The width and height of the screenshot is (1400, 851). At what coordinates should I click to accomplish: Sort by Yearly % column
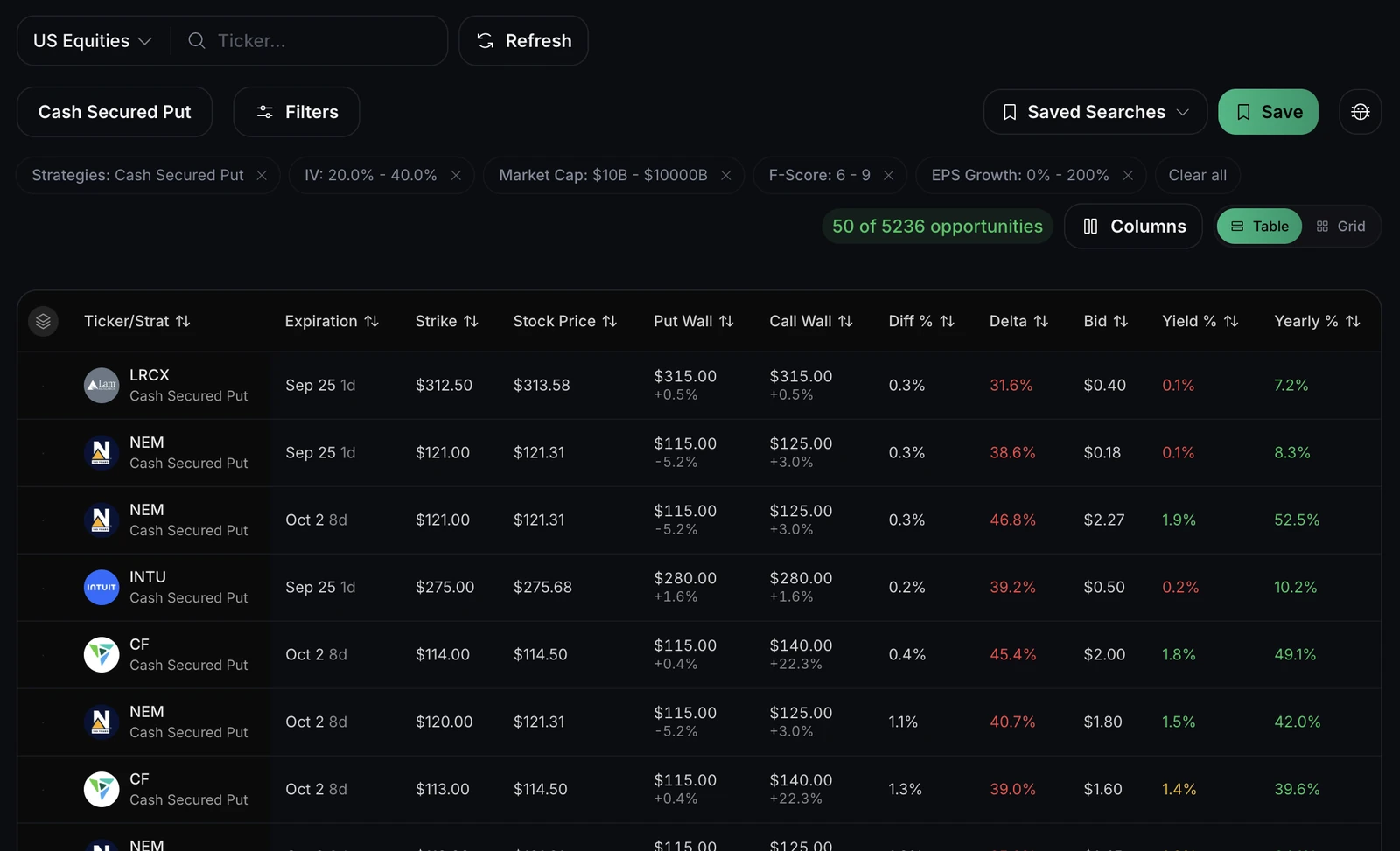(1318, 322)
